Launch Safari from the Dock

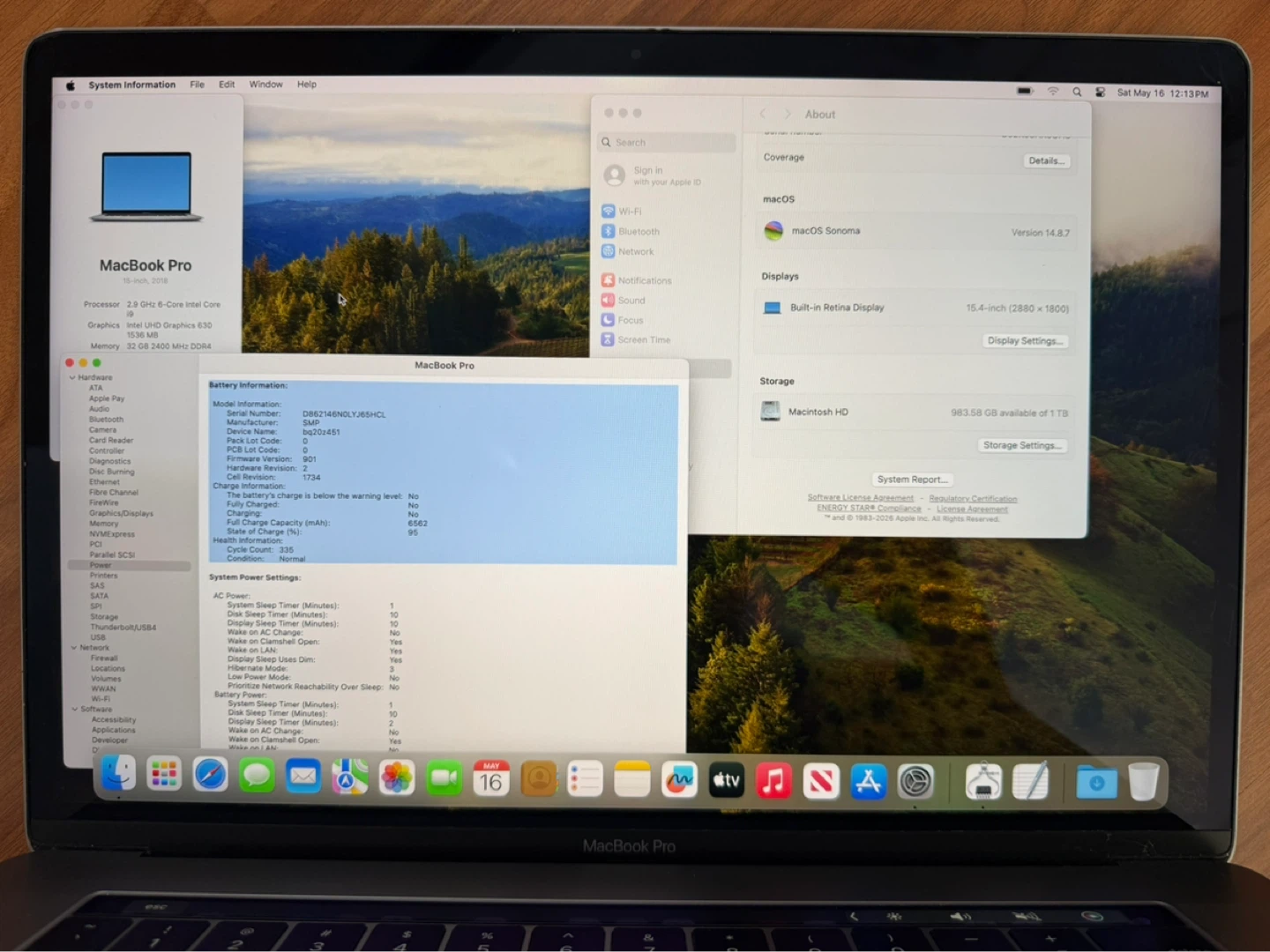coord(211,776)
